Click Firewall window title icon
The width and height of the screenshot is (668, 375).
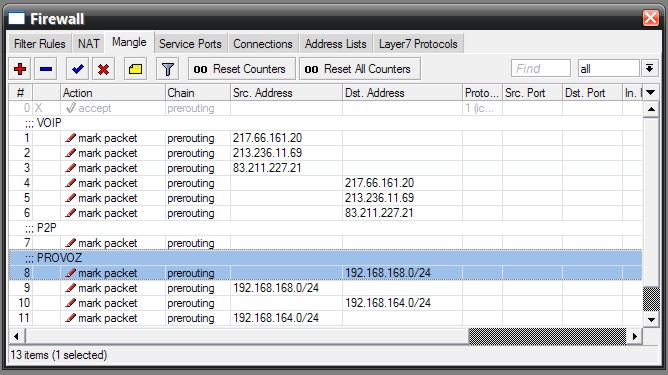(17, 19)
